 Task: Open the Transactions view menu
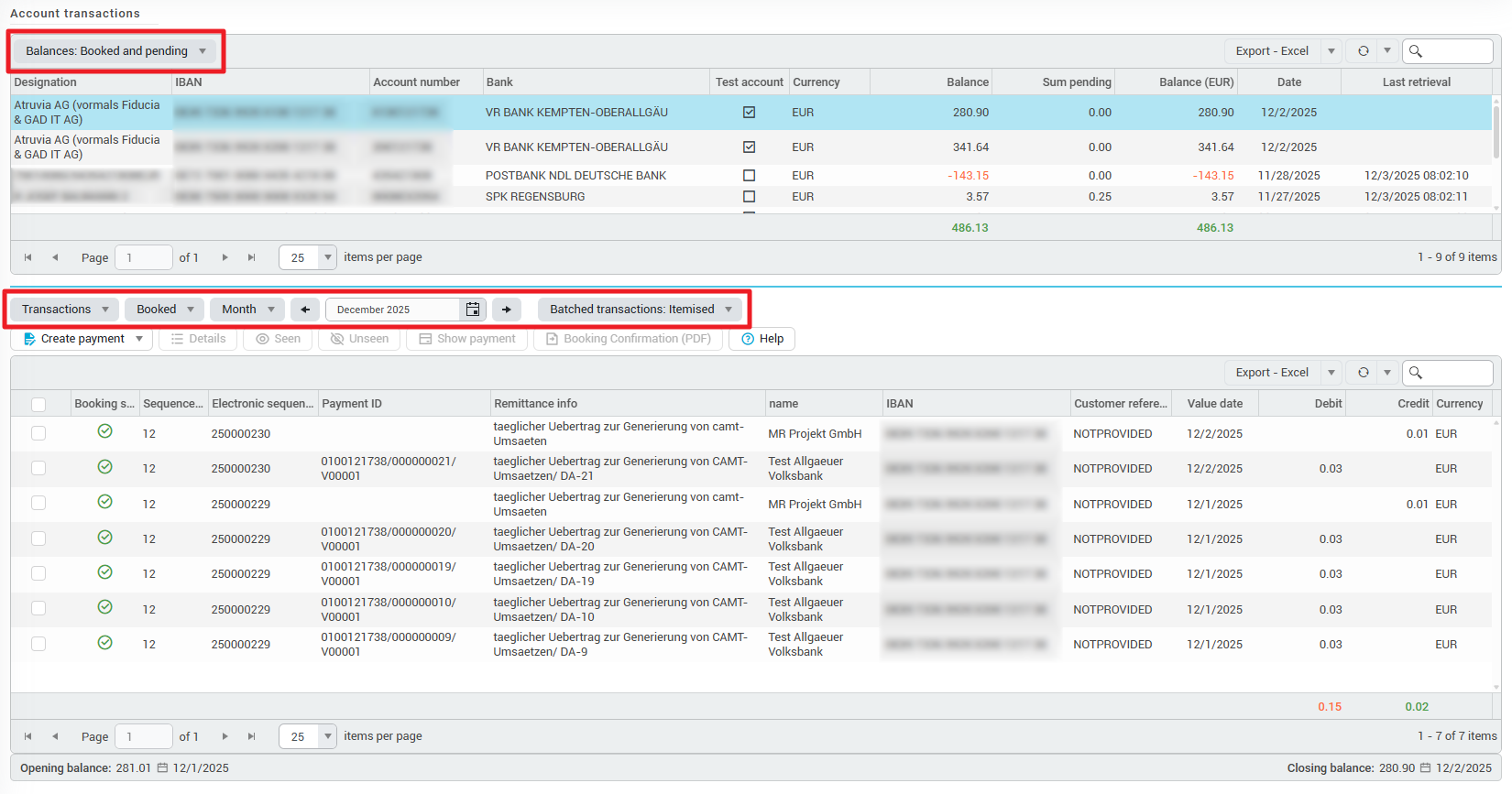[x=65, y=310]
